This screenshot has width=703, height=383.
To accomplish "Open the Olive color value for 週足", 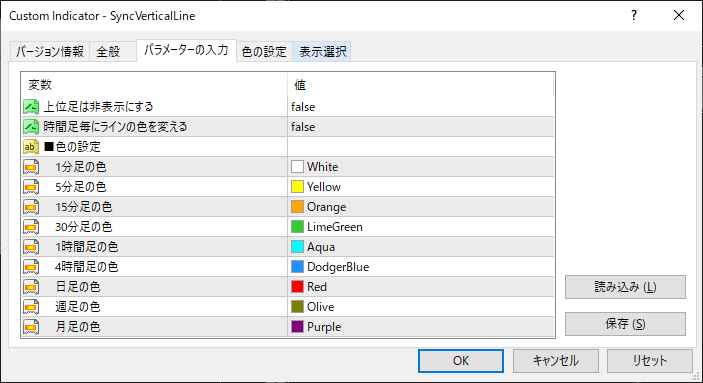I will (x=421, y=307).
